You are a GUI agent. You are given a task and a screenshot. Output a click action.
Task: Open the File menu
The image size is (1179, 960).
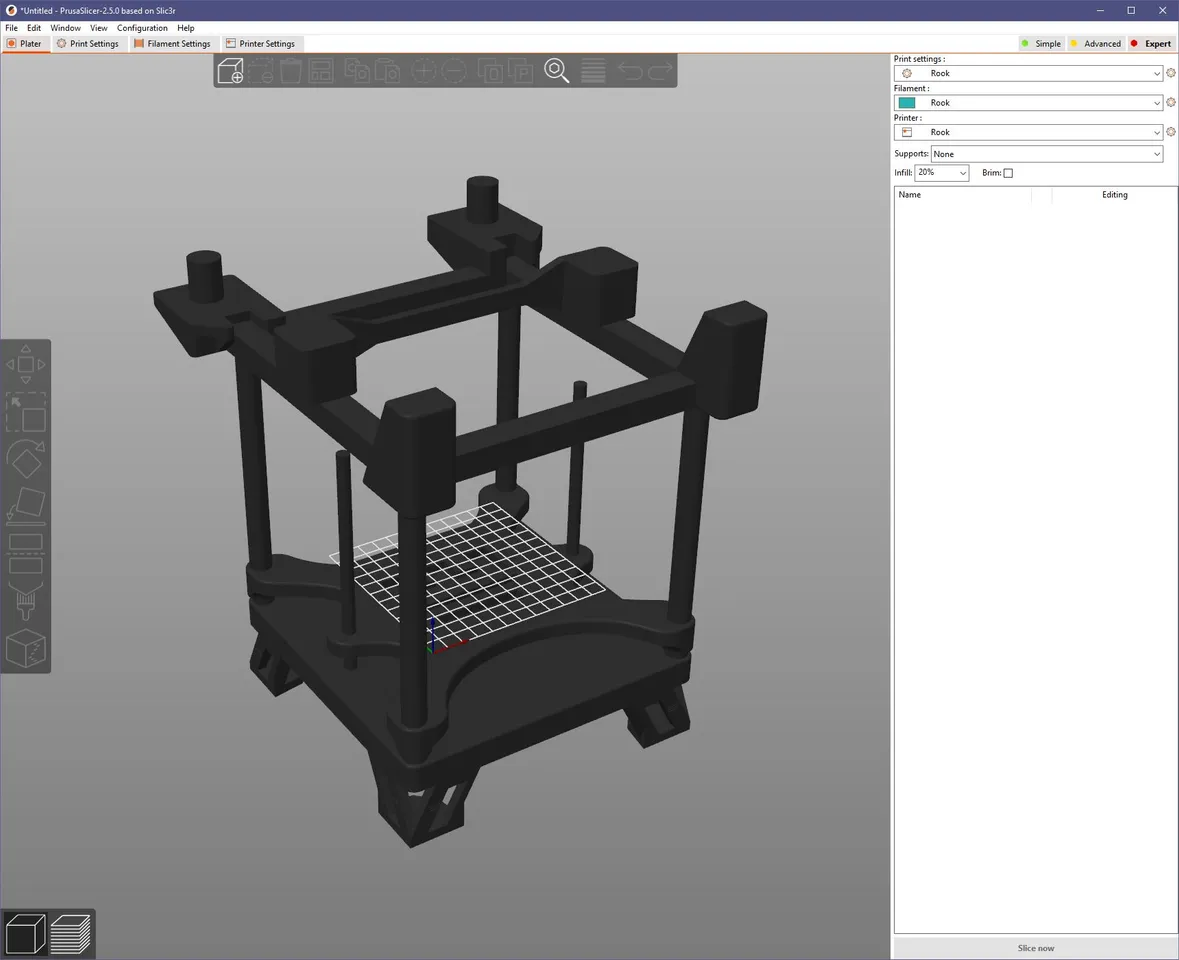point(11,28)
